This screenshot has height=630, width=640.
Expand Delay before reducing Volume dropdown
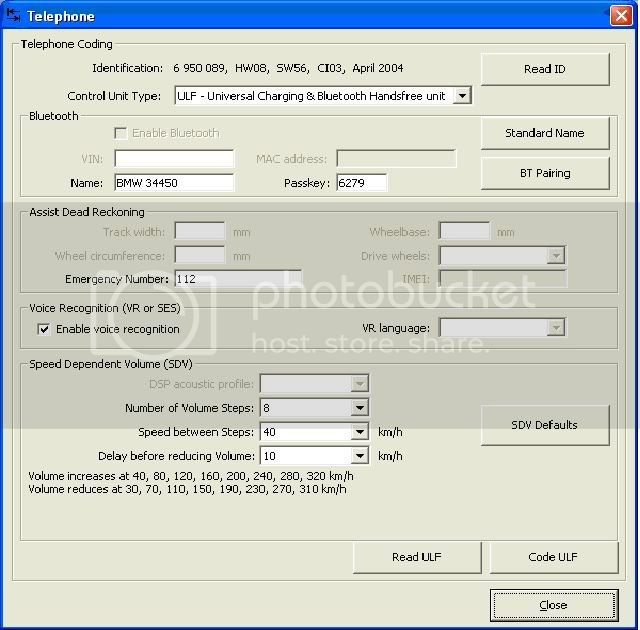tap(360, 456)
